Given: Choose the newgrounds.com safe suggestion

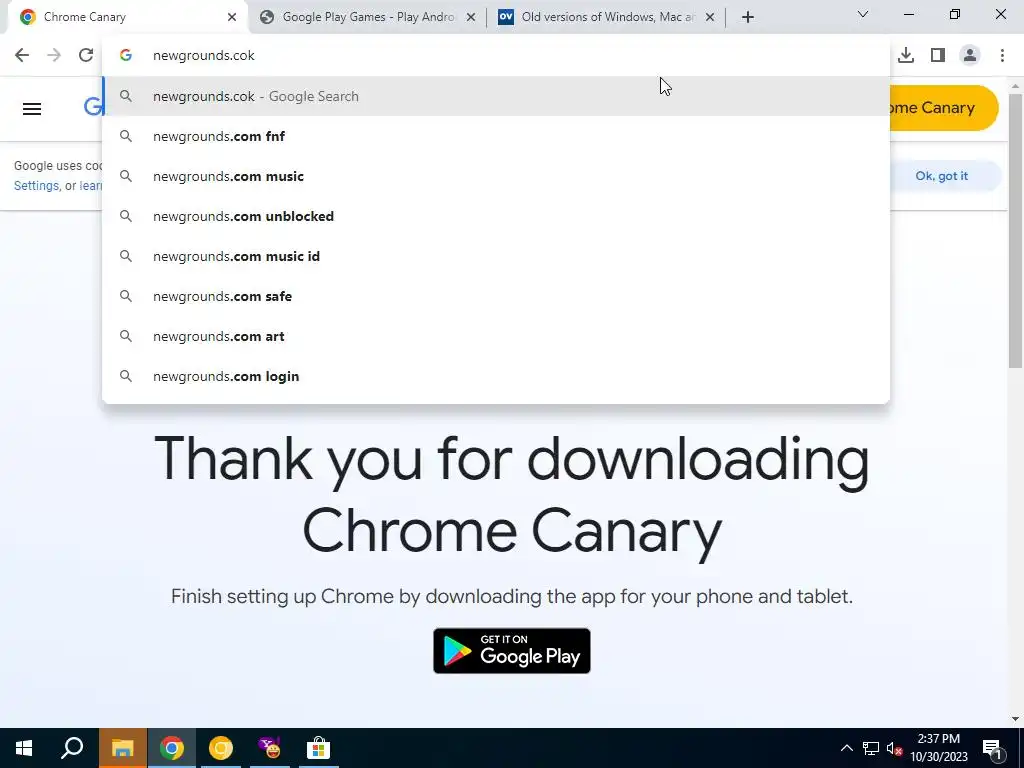Looking at the screenshot, I should (x=496, y=296).
